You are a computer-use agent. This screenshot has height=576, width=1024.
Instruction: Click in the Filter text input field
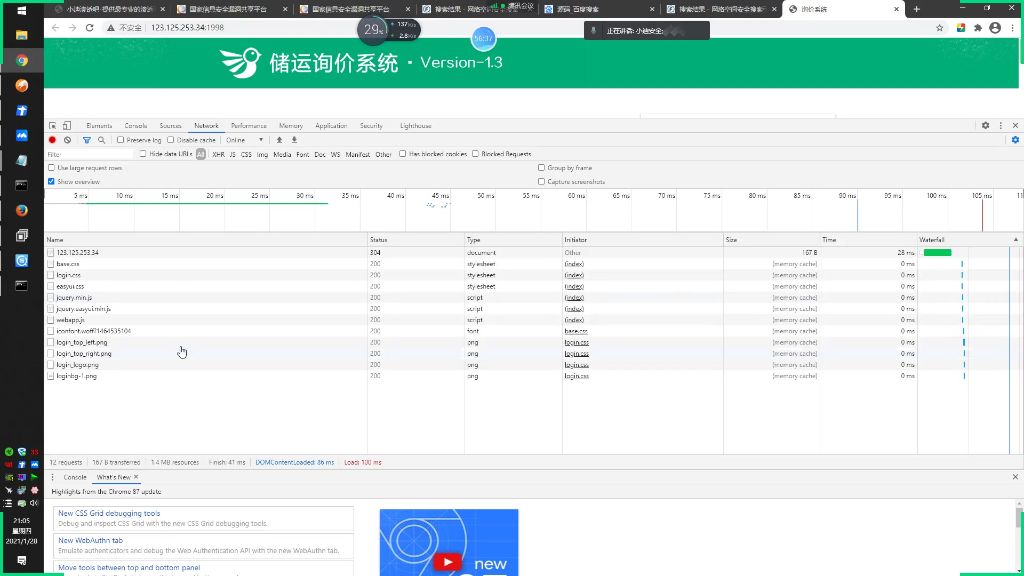tap(89, 154)
